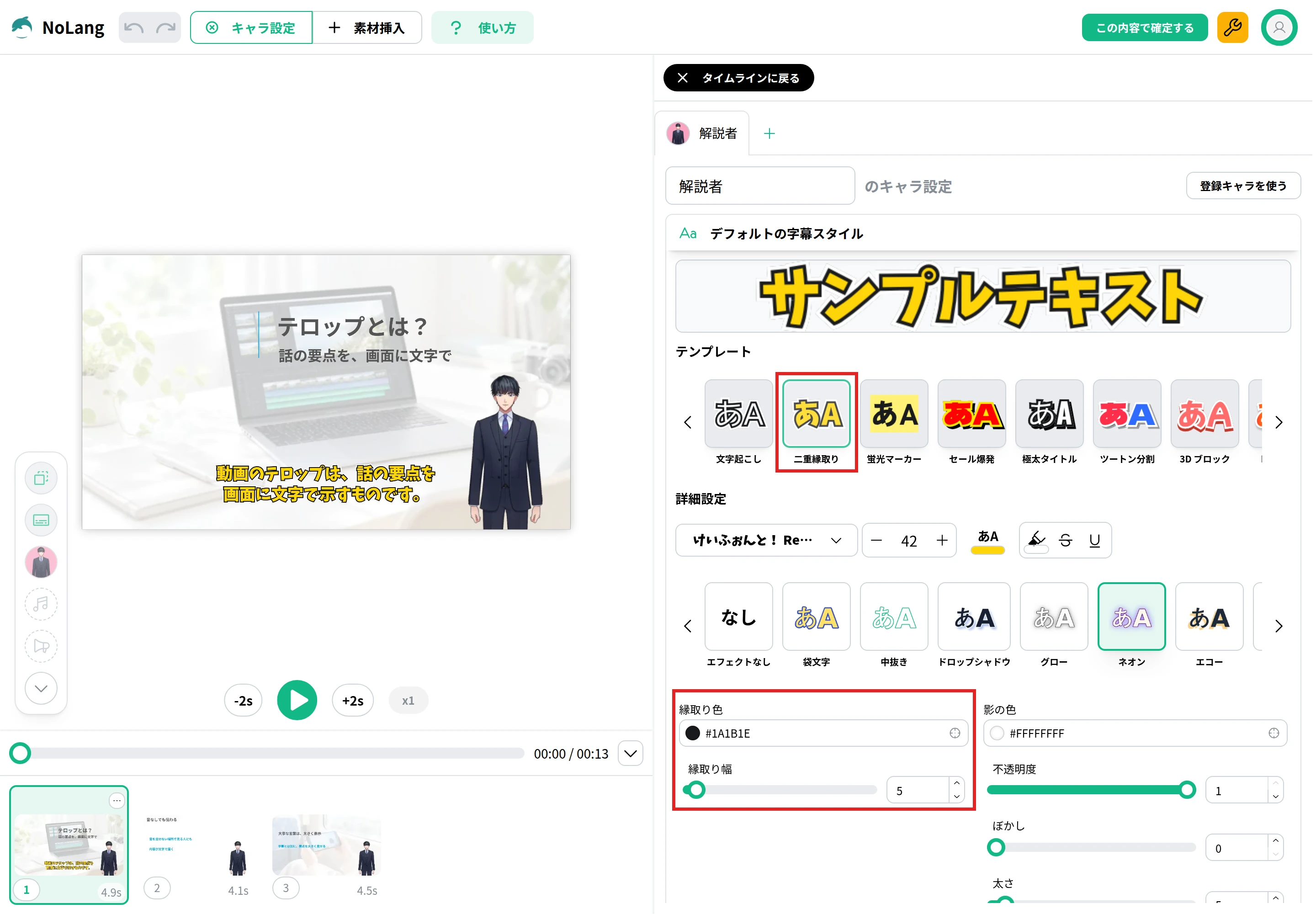This screenshot has height=914, width=1316.
Task: Show next templates with right chevron
Action: coord(1278,423)
